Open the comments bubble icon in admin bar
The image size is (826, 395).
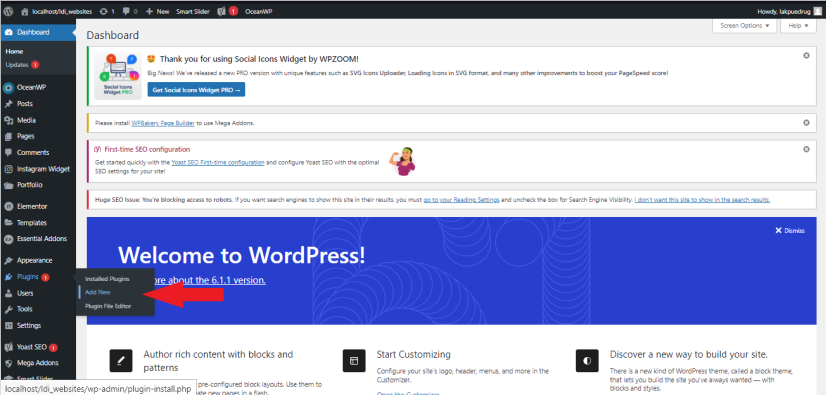click(127, 11)
